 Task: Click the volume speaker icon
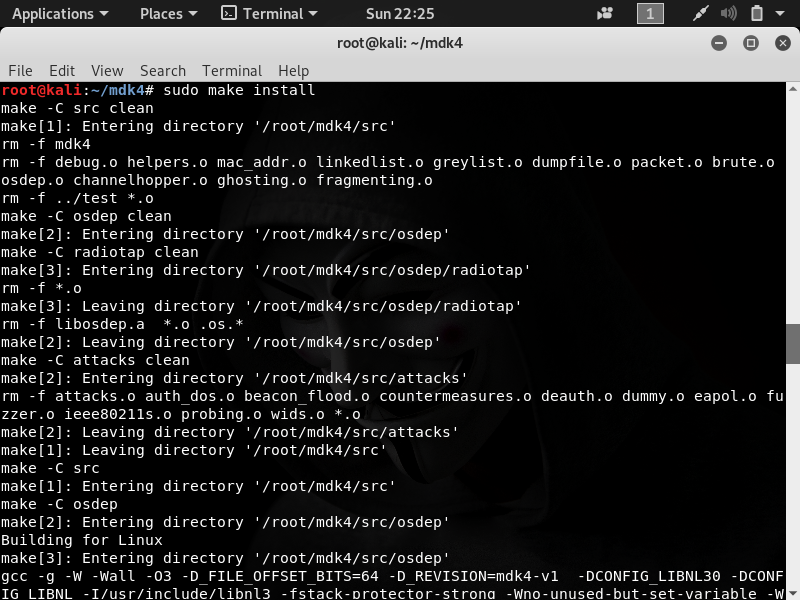729,14
